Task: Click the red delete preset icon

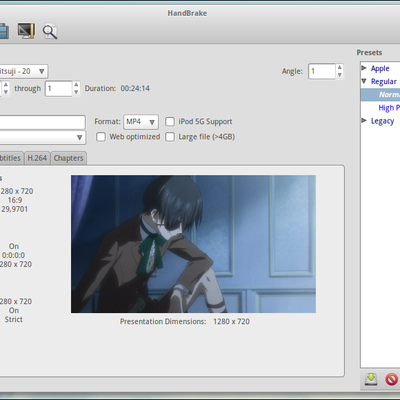Action: pyautogui.click(x=391, y=379)
